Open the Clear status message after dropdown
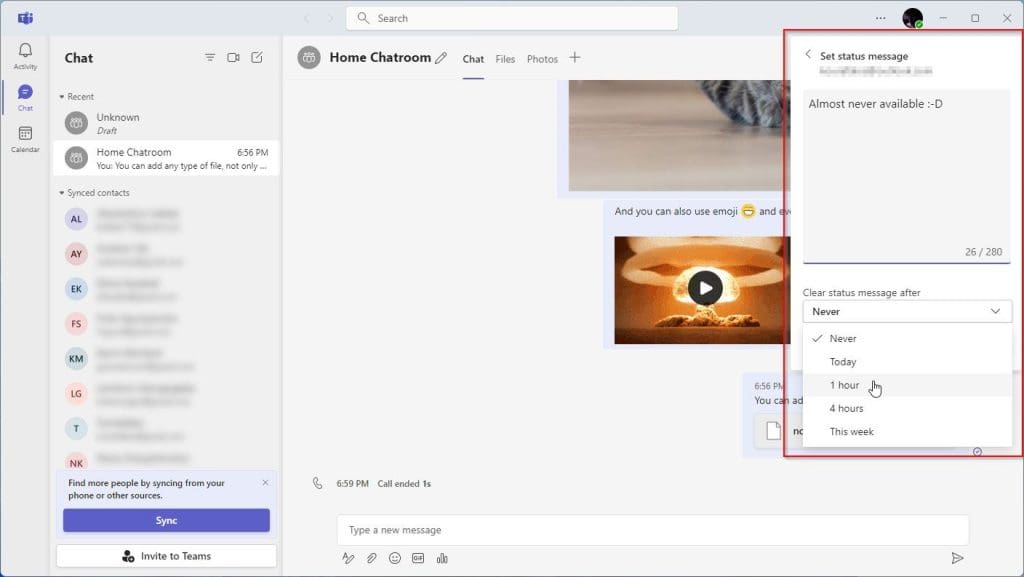This screenshot has width=1024, height=577. (x=906, y=311)
